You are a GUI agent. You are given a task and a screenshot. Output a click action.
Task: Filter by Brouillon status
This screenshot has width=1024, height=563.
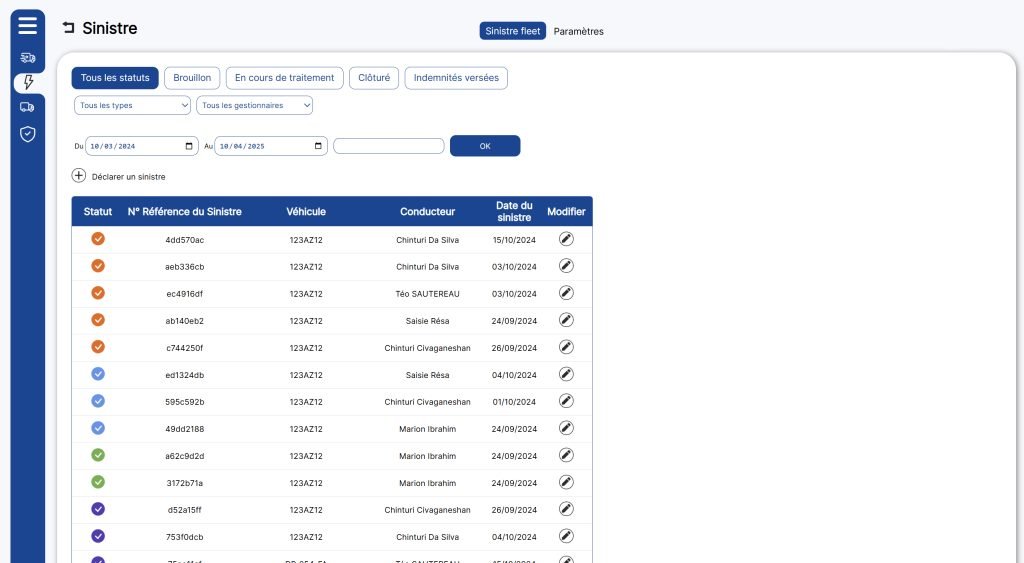pyautogui.click(x=192, y=78)
